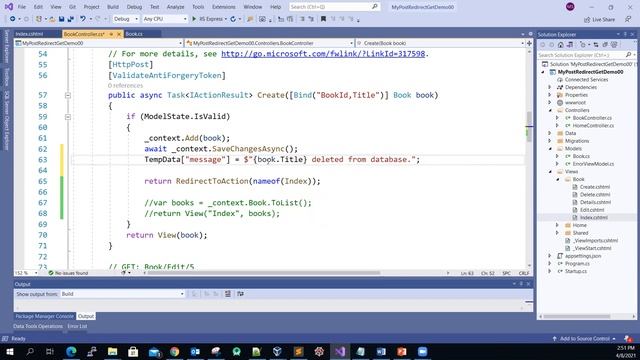Screen dimensions: 640x360
Task: Collapse the Create method outline at line 57
Action: point(68,95)
